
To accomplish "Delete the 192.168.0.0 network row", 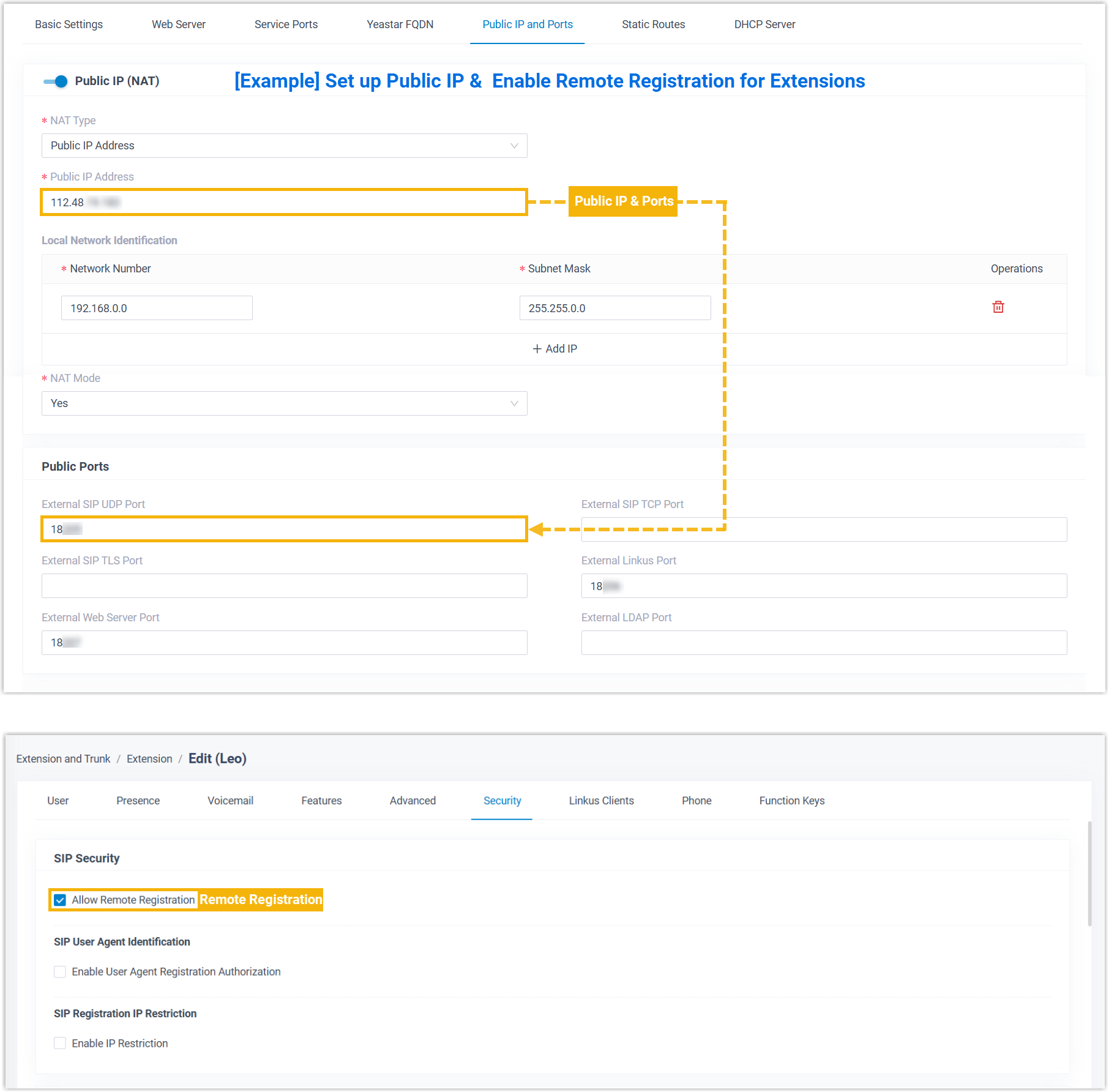I will (998, 307).
